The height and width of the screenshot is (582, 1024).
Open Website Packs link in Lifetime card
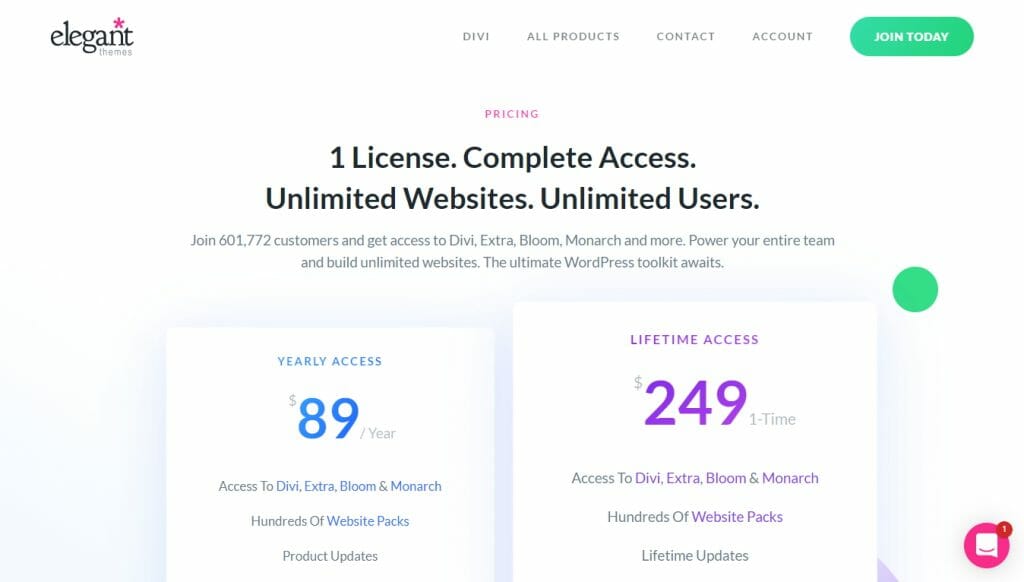click(x=737, y=517)
